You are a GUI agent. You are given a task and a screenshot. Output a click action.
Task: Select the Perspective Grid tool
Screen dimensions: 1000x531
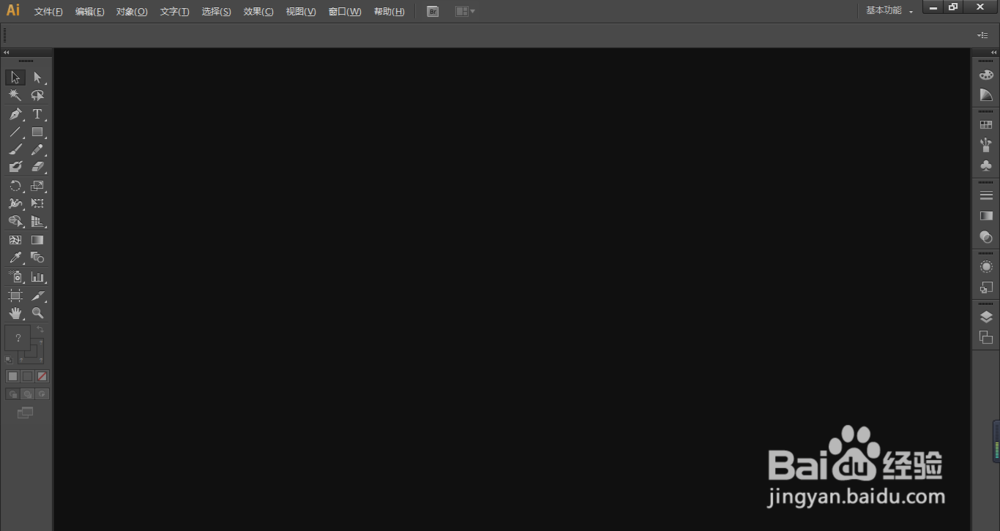(38, 222)
